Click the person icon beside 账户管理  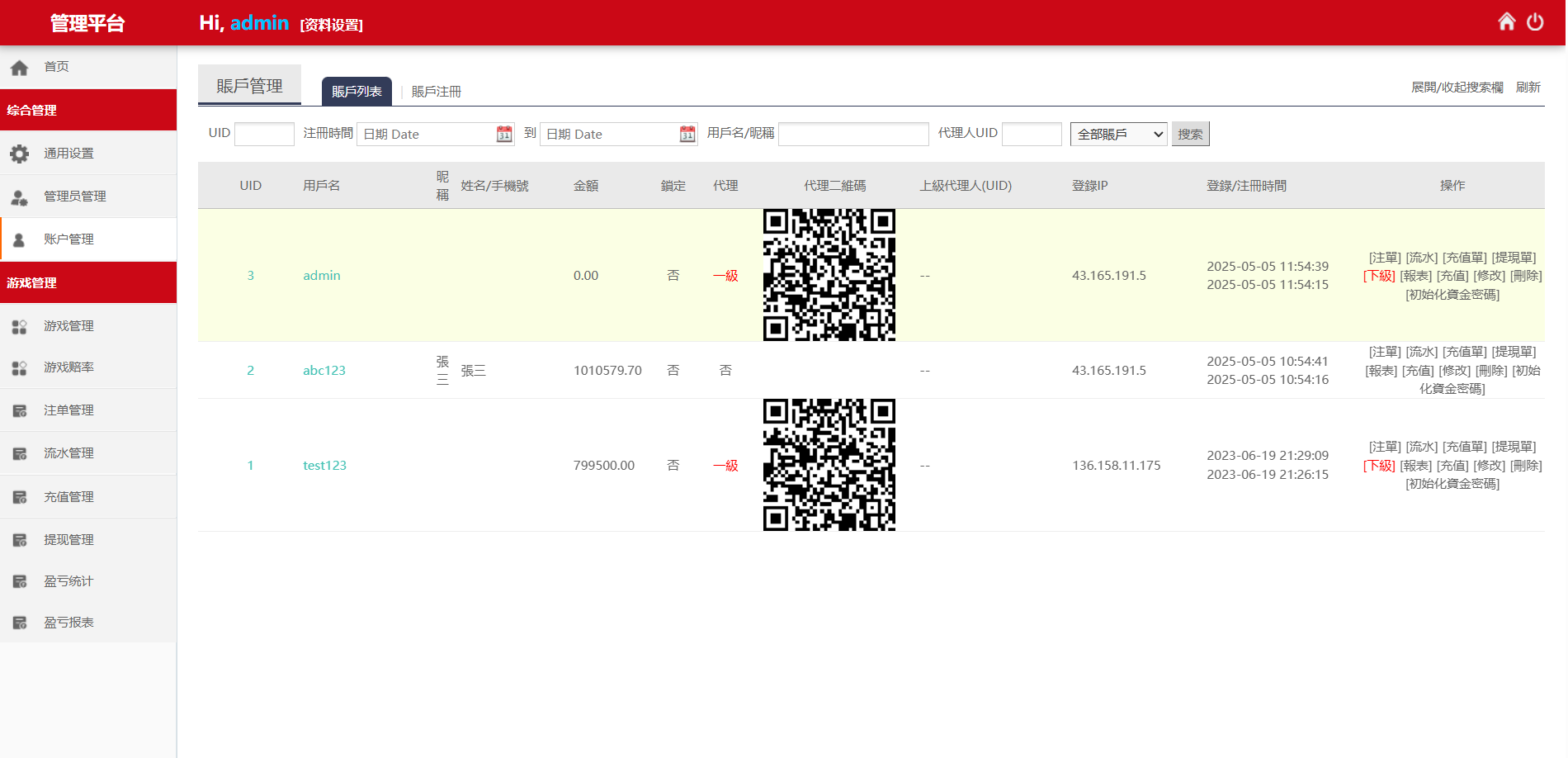pos(19,240)
